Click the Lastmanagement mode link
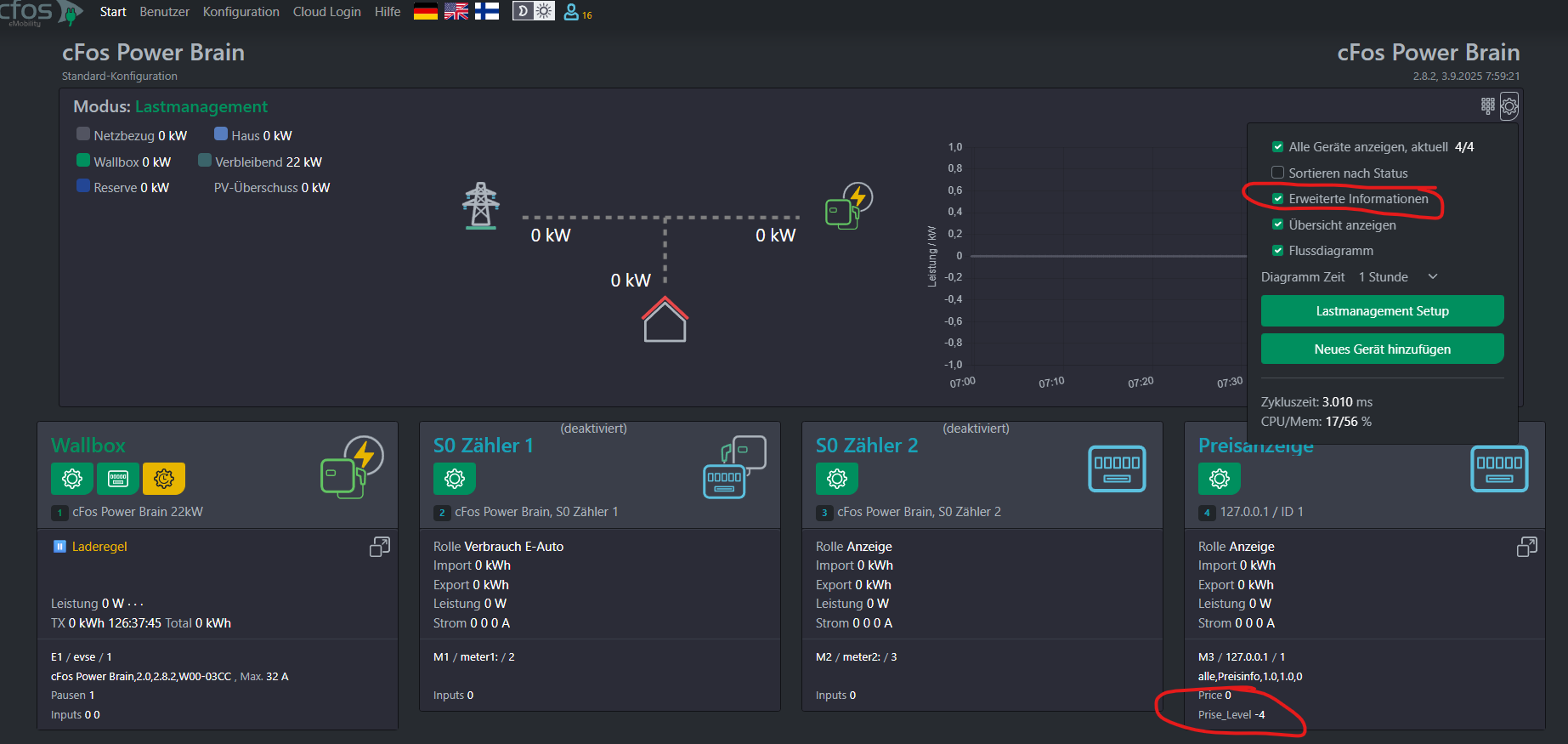Viewport: 1568px width, 744px height. pos(201,106)
